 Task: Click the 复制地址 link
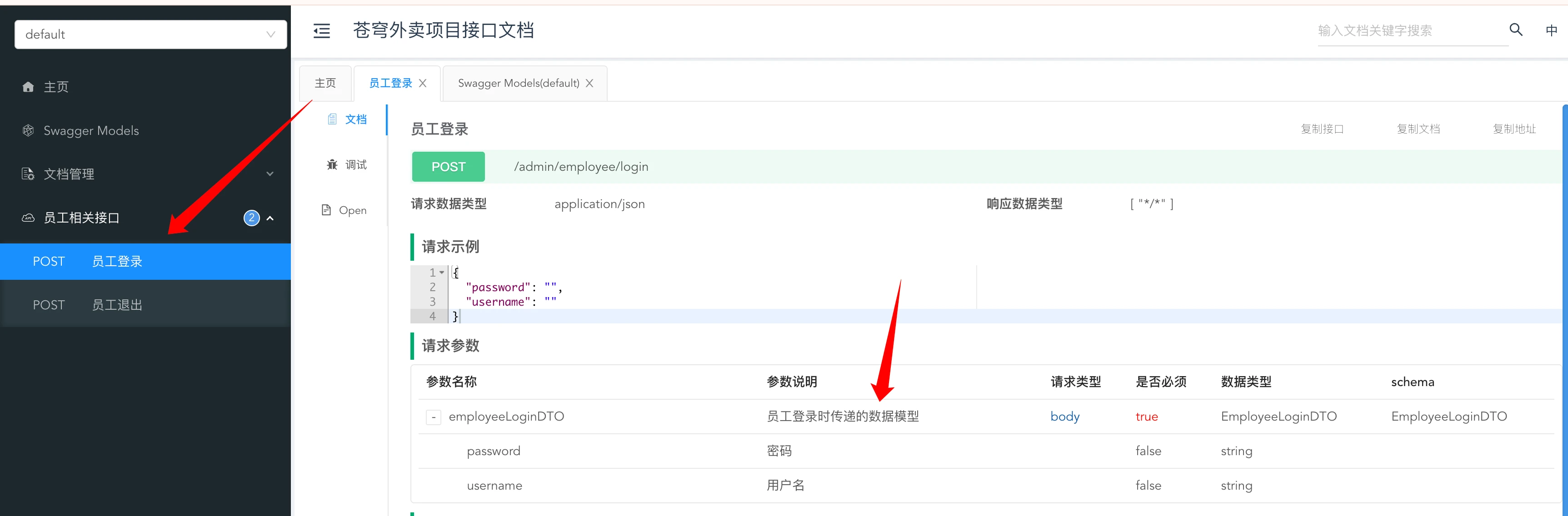pos(1514,129)
